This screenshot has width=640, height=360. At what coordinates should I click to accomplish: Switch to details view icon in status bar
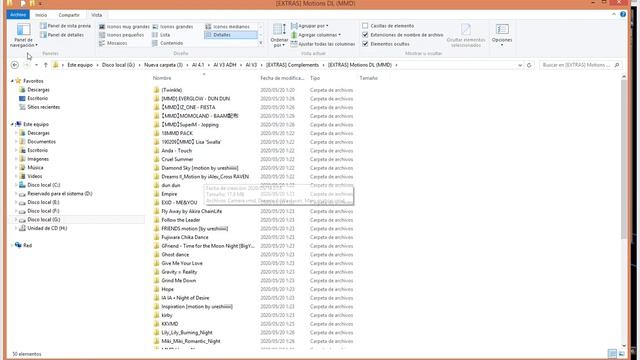(x=612, y=354)
